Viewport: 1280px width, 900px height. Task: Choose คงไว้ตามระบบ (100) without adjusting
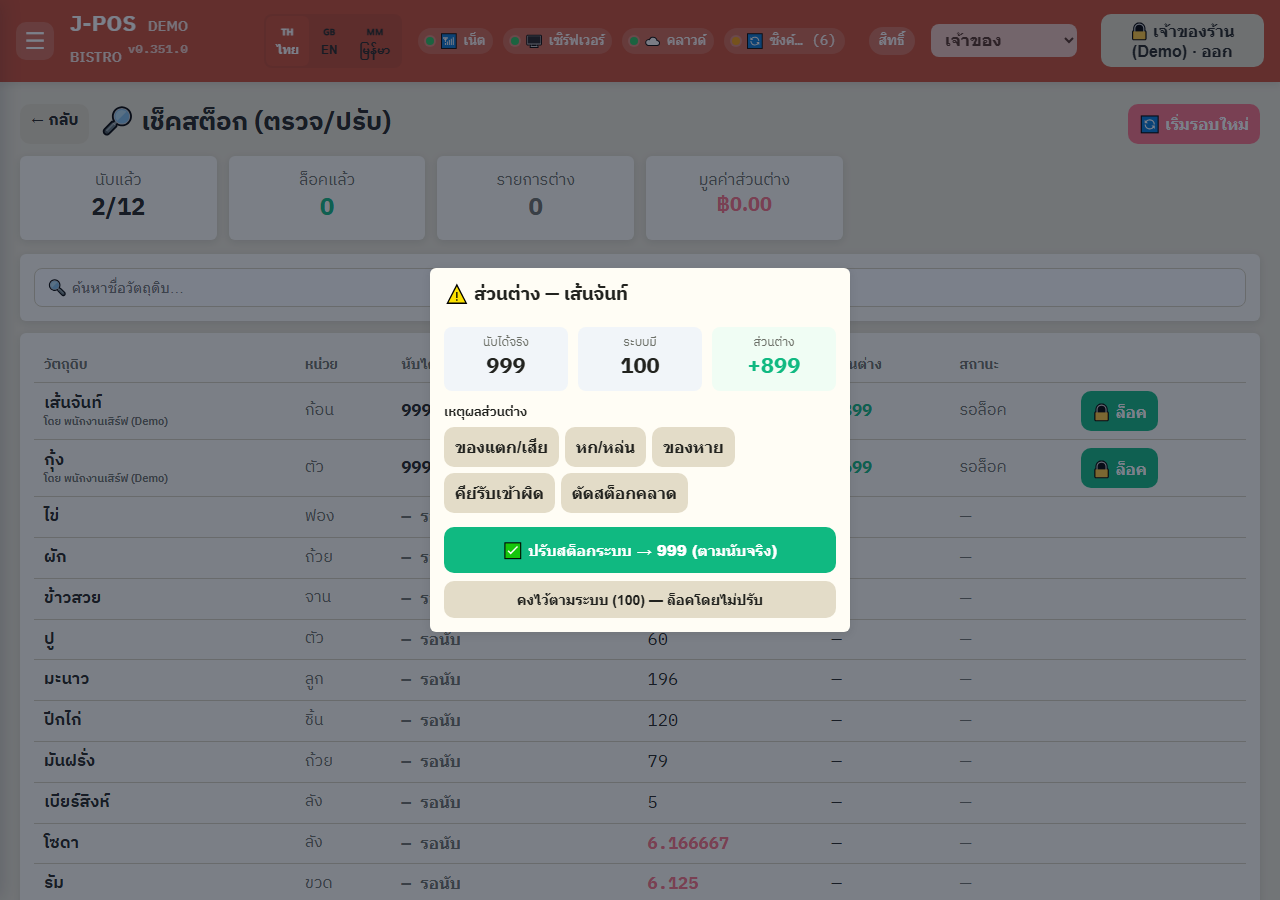click(640, 600)
